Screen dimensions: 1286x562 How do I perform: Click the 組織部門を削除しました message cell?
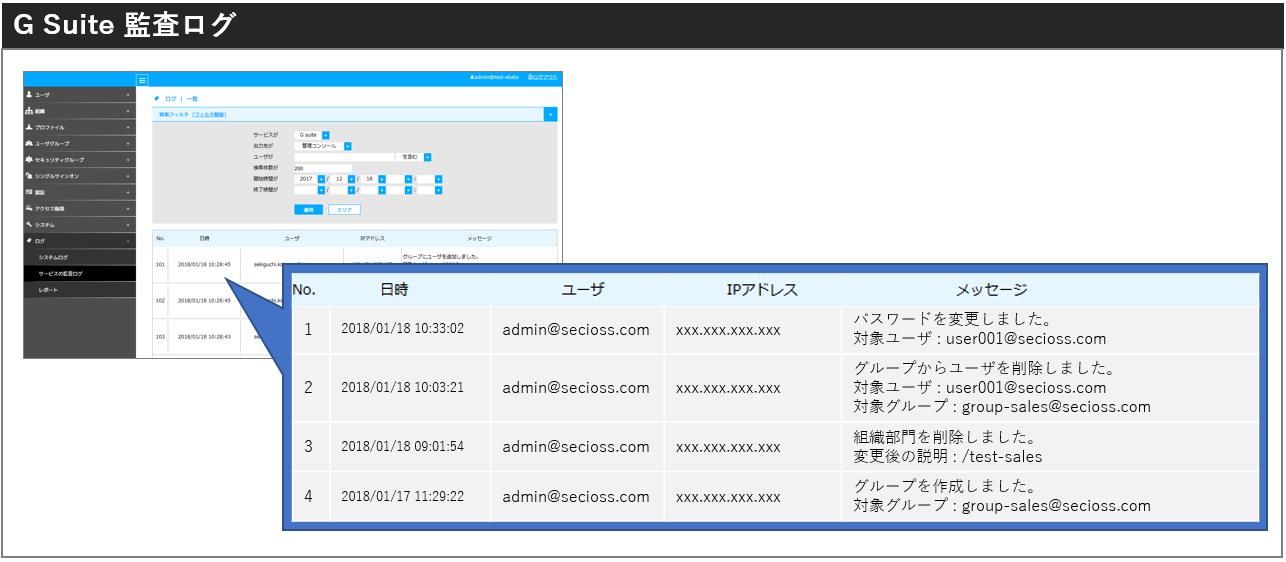pyautogui.click(x=1050, y=446)
